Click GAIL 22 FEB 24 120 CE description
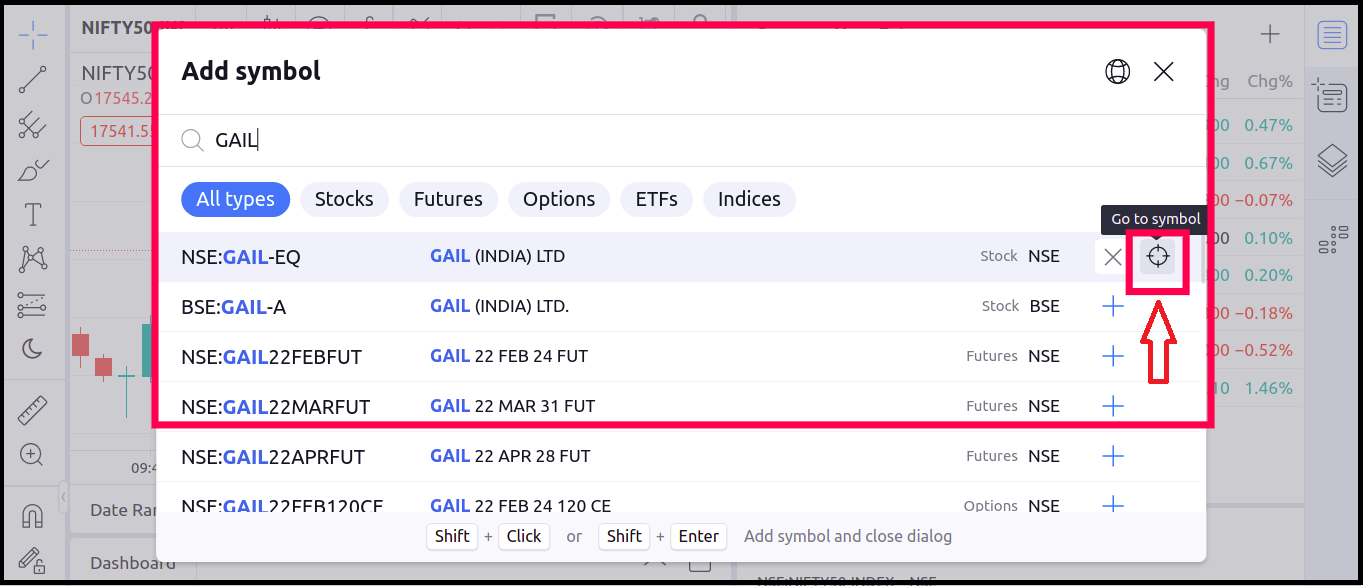The width and height of the screenshot is (1363, 586). click(520, 505)
